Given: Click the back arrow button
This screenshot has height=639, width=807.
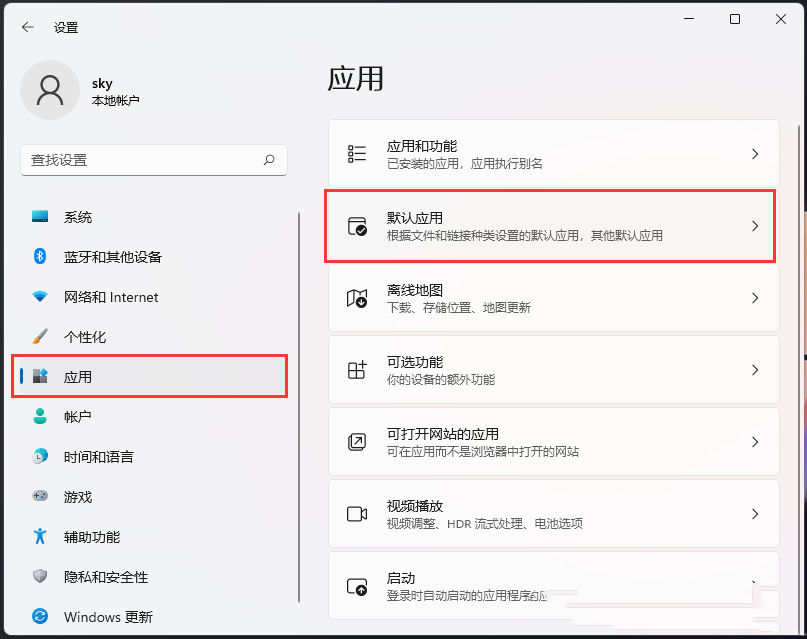Looking at the screenshot, I should pos(27,27).
